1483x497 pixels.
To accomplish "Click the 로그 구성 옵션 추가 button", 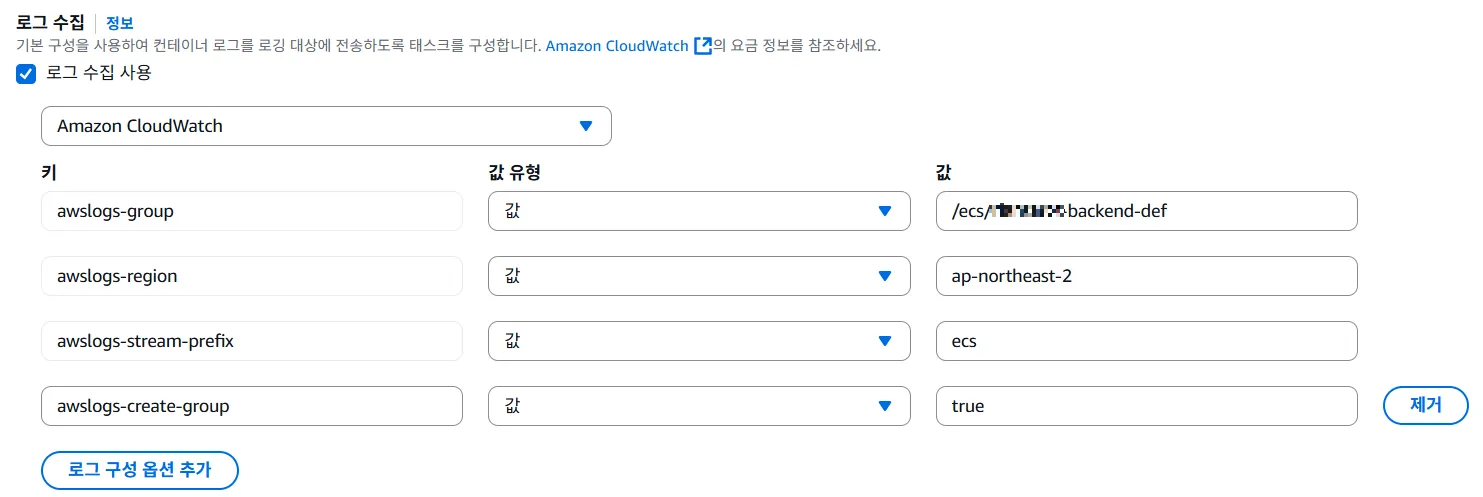I will coord(140,470).
